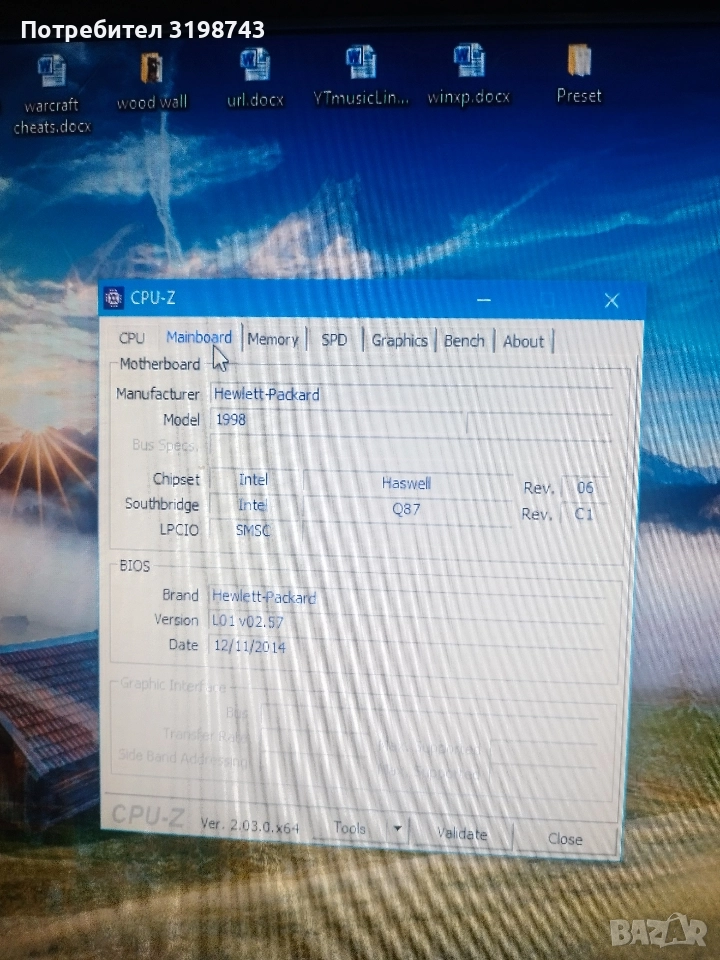This screenshot has width=720, height=960.
Task: Select the Mainboard tab
Action: pyautogui.click(x=199, y=338)
